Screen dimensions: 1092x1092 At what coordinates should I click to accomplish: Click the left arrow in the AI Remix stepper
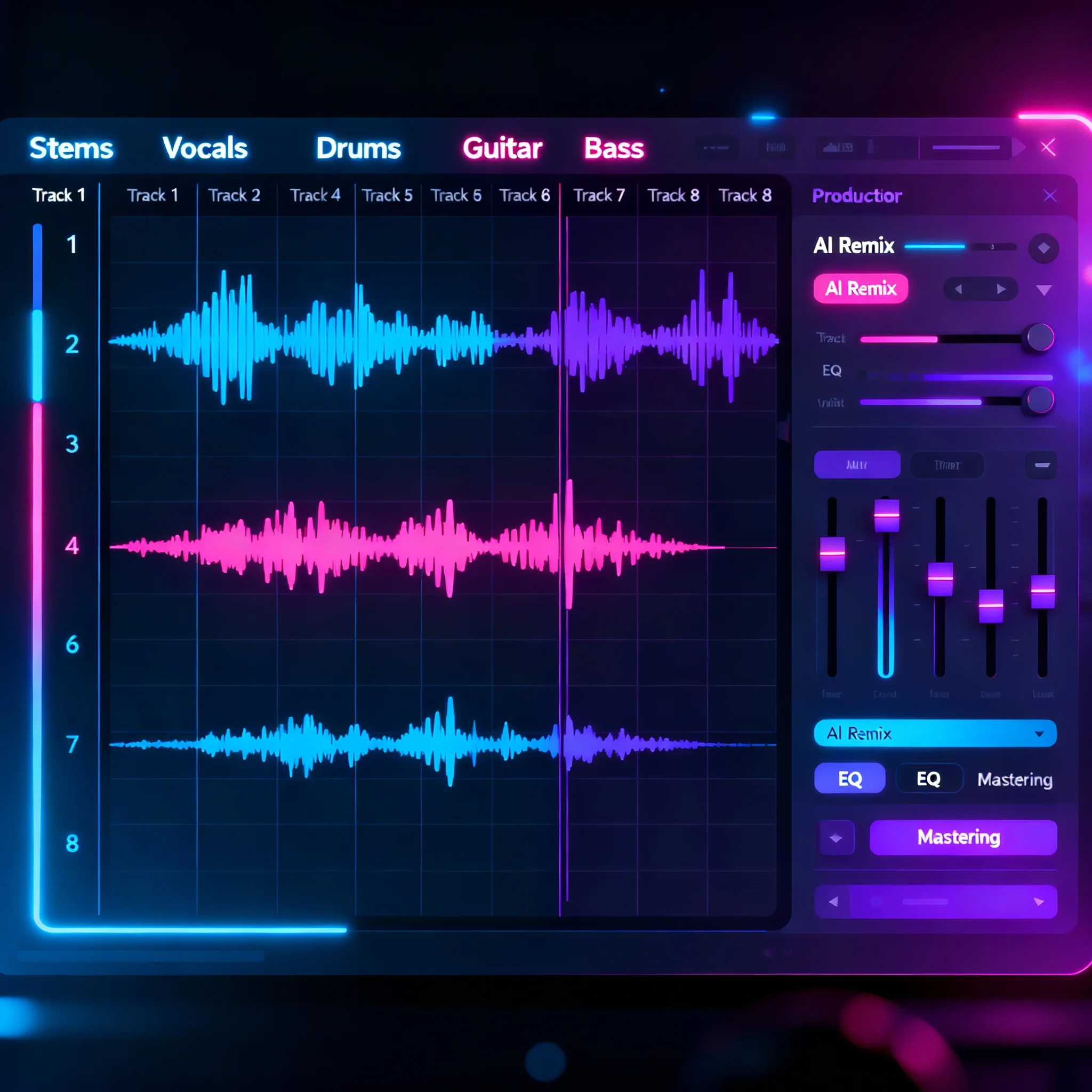coord(959,290)
